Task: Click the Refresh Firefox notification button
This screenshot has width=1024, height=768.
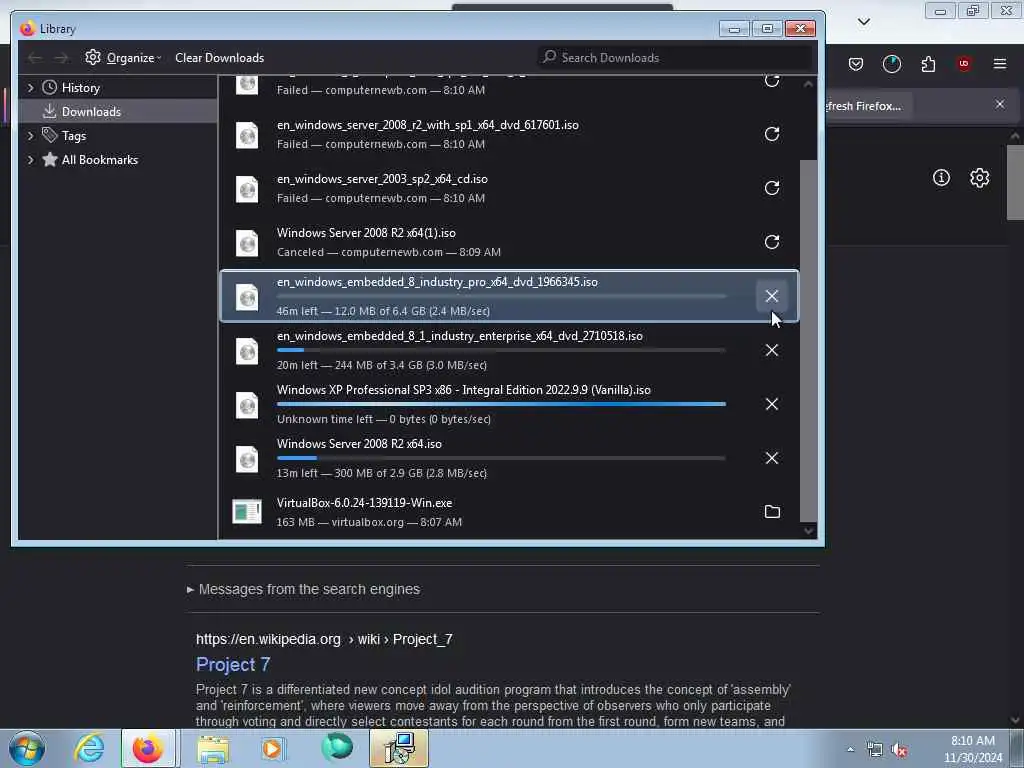Action: coord(867,106)
